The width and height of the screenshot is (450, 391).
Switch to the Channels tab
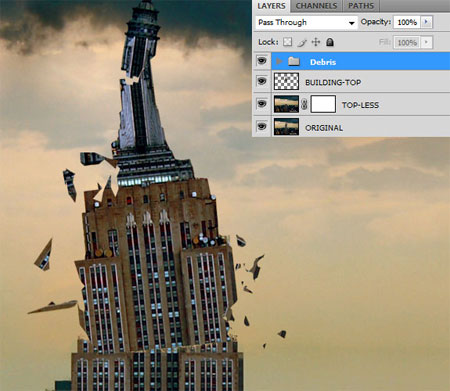point(316,6)
